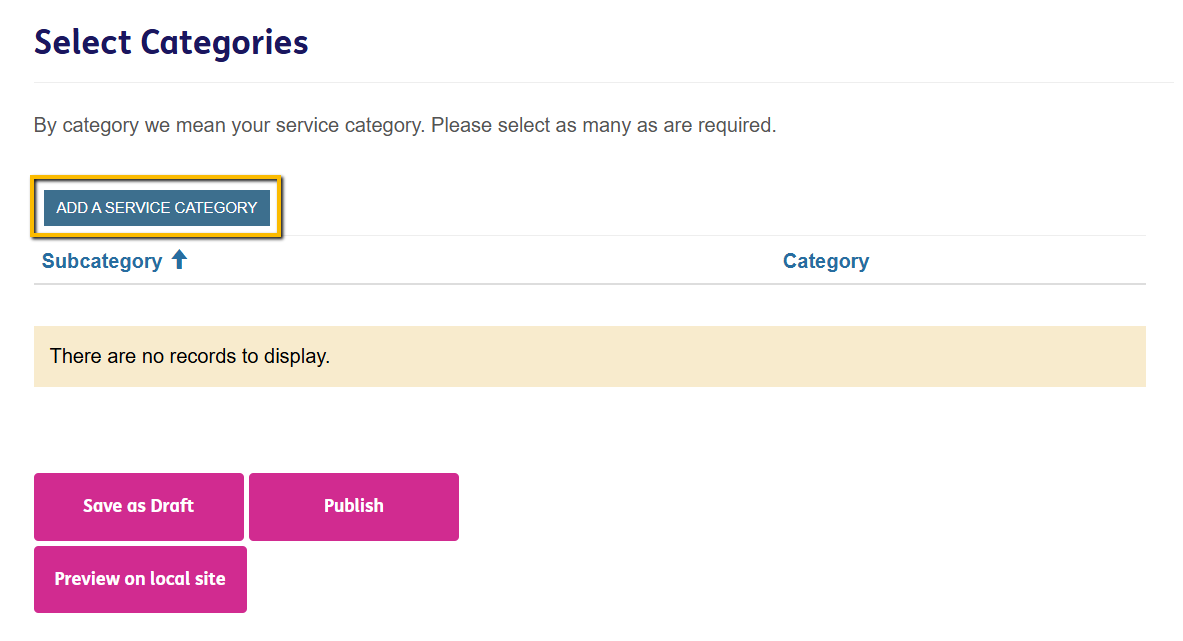Preview the listing on the local site
The height and width of the screenshot is (641, 1183).
(x=140, y=579)
